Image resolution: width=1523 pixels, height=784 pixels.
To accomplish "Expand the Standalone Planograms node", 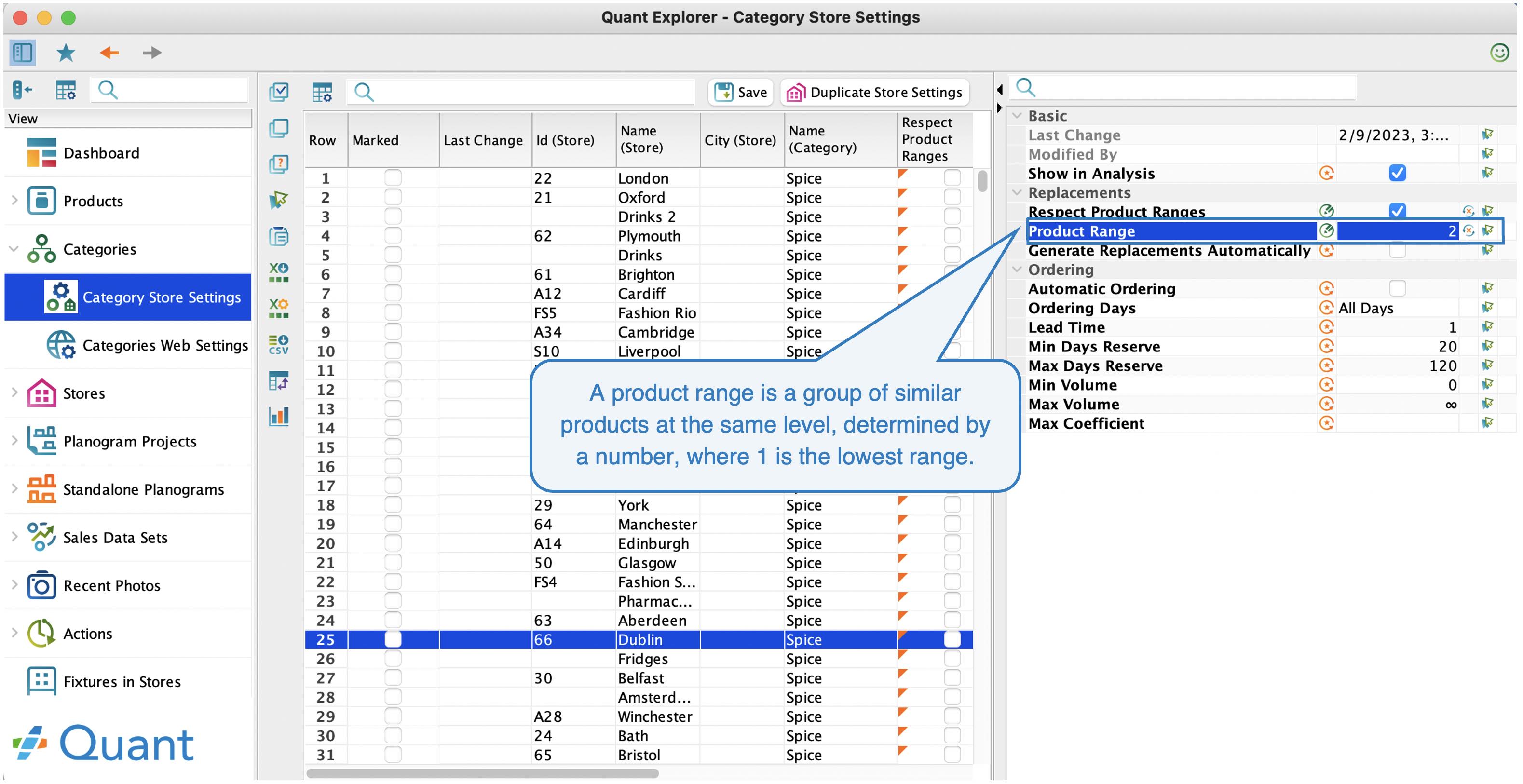I will tap(14, 488).
